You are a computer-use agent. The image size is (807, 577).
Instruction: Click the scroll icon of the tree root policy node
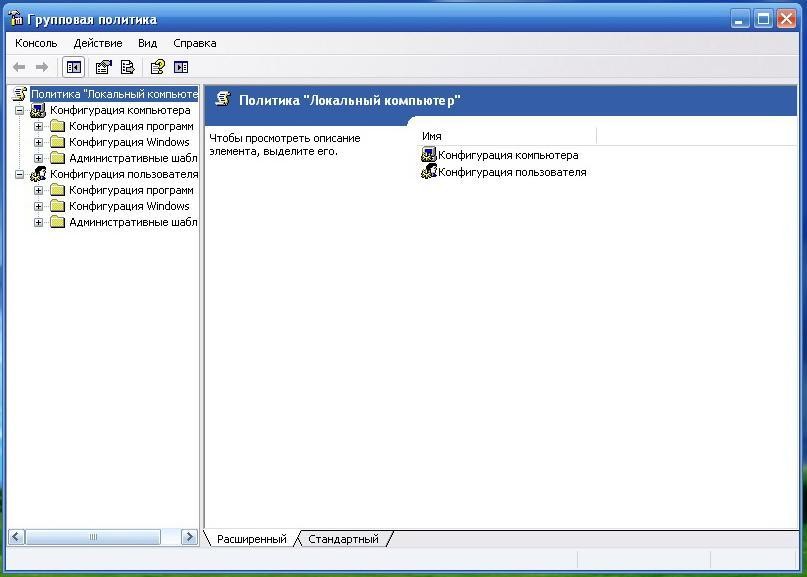pos(20,94)
